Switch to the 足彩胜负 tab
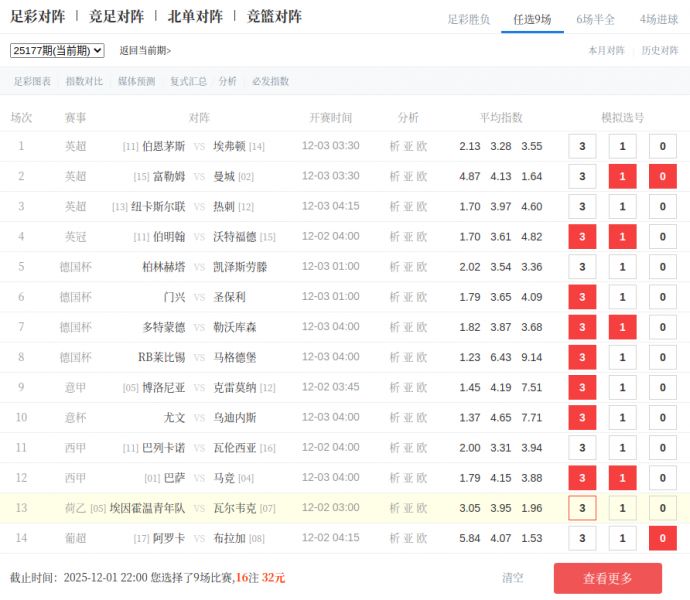 (x=468, y=19)
